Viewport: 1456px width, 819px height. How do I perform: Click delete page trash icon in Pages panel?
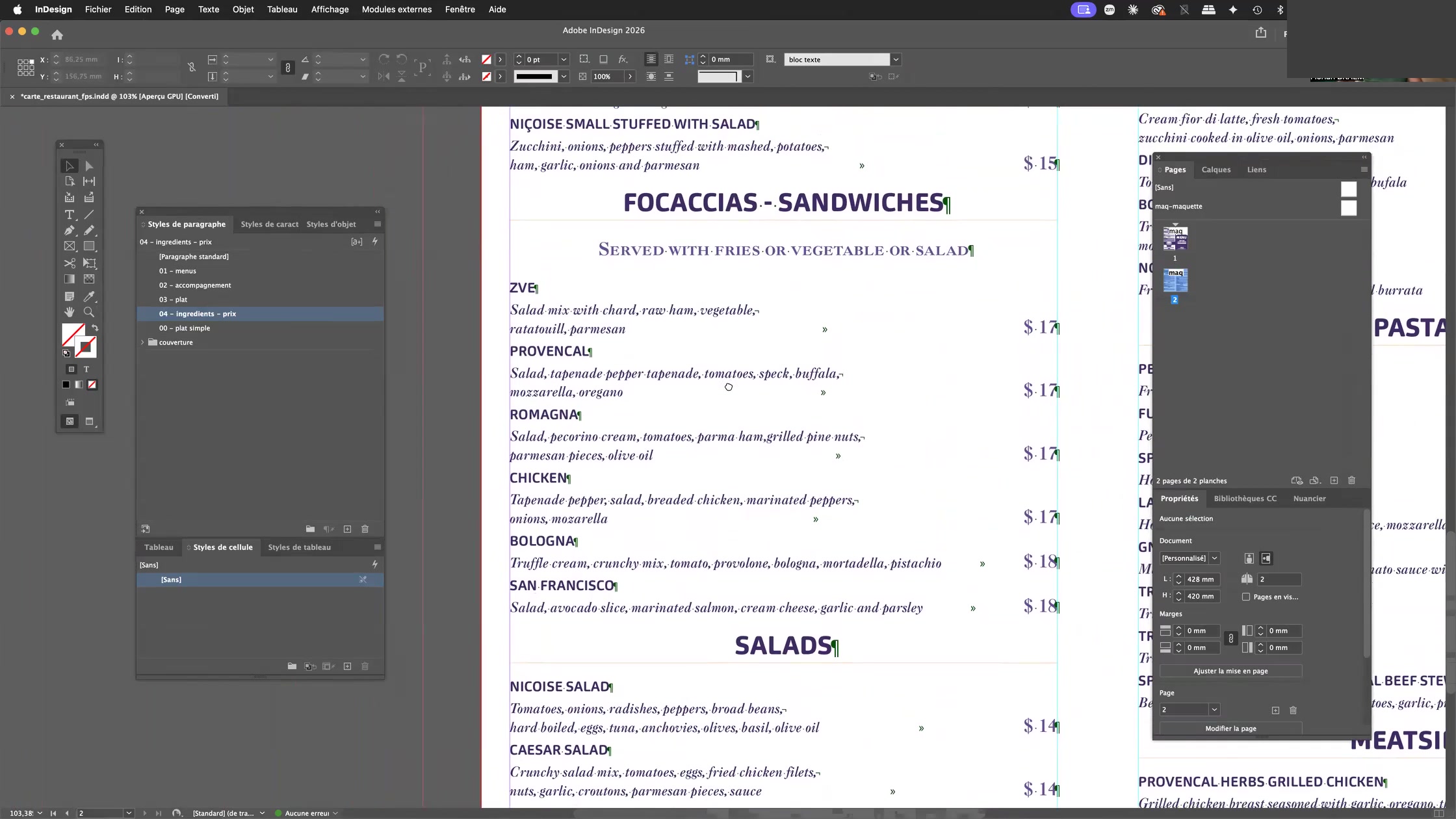(x=1352, y=480)
